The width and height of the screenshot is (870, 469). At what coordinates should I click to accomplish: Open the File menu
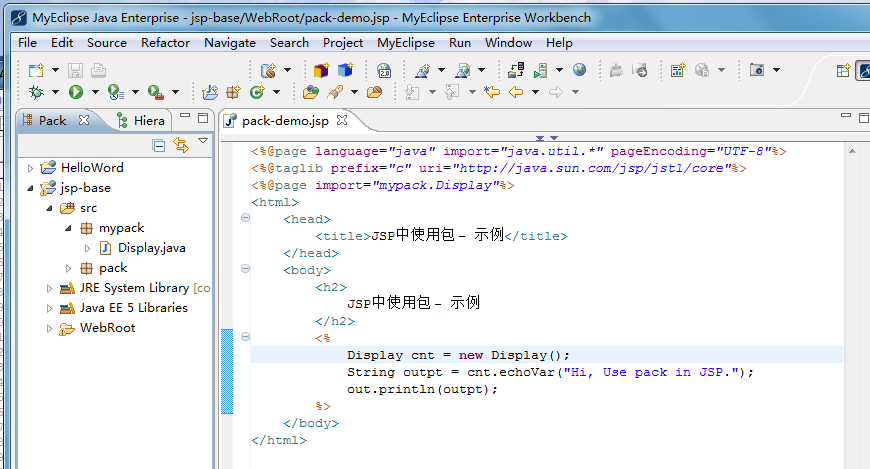[x=27, y=43]
